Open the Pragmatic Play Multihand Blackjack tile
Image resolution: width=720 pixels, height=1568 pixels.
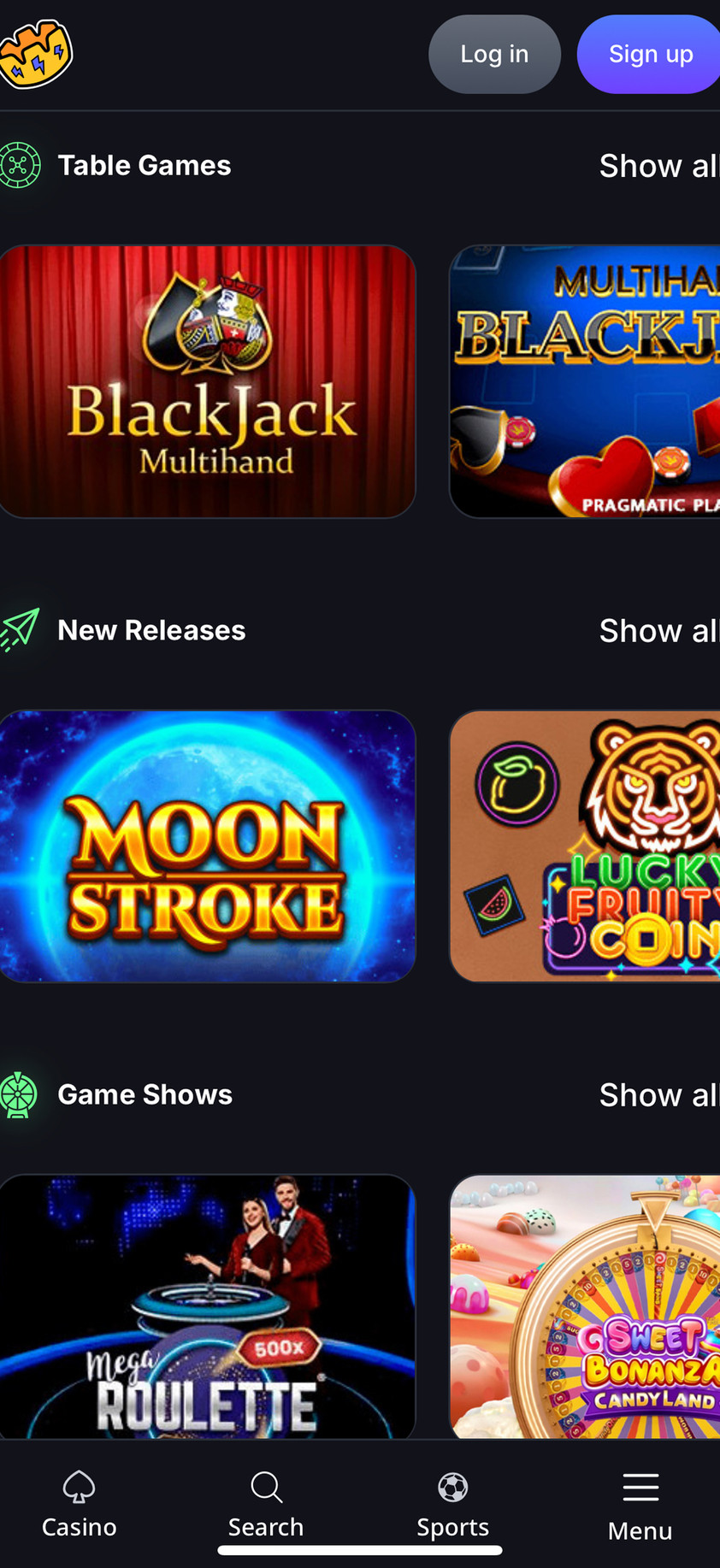tap(585, 381)
